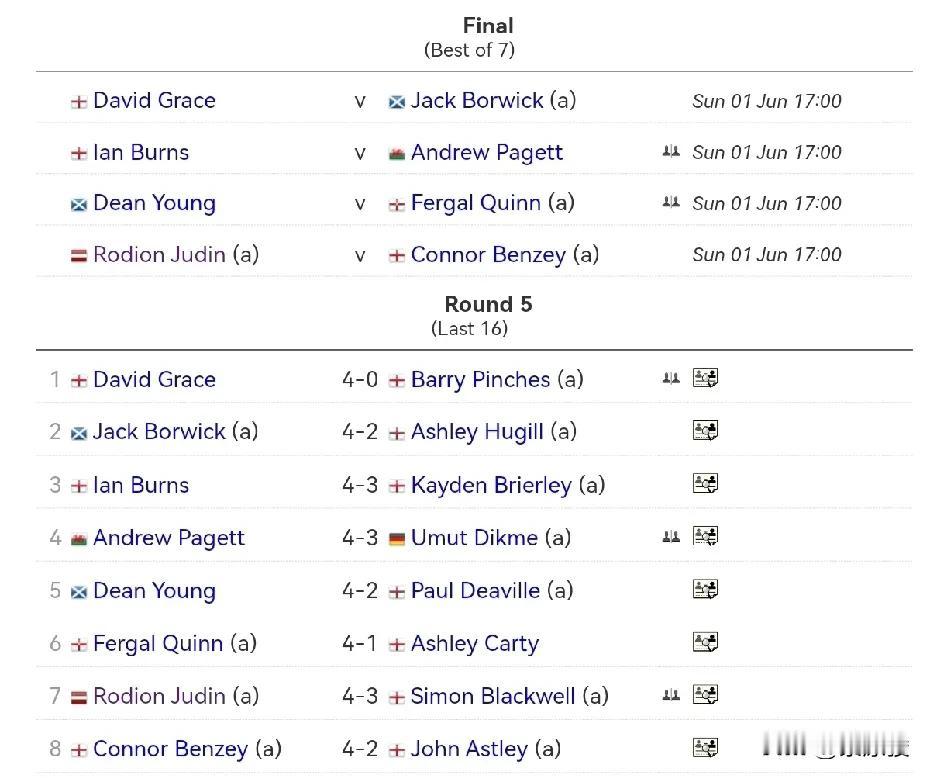Open match details icon for Andrew Pagett 4-3 row
The width and height of the screenshot is (930, 778).
click(x=705, y=536)
